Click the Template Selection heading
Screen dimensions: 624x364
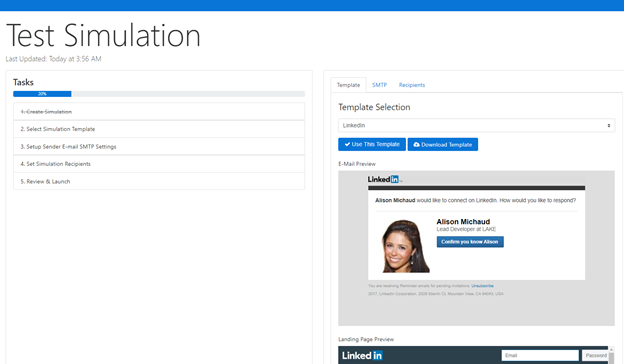(374, 107)
